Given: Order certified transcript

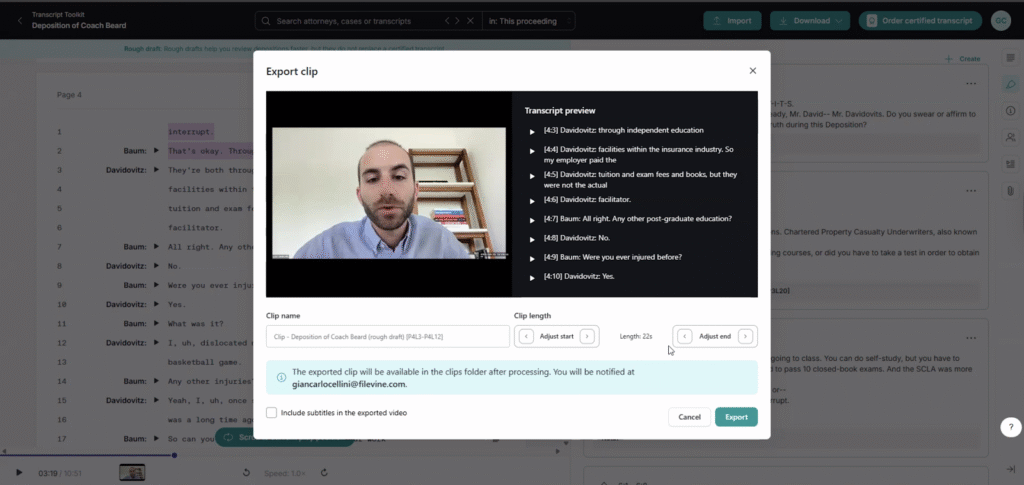Looking at the screenshot, I should (920, 21).
